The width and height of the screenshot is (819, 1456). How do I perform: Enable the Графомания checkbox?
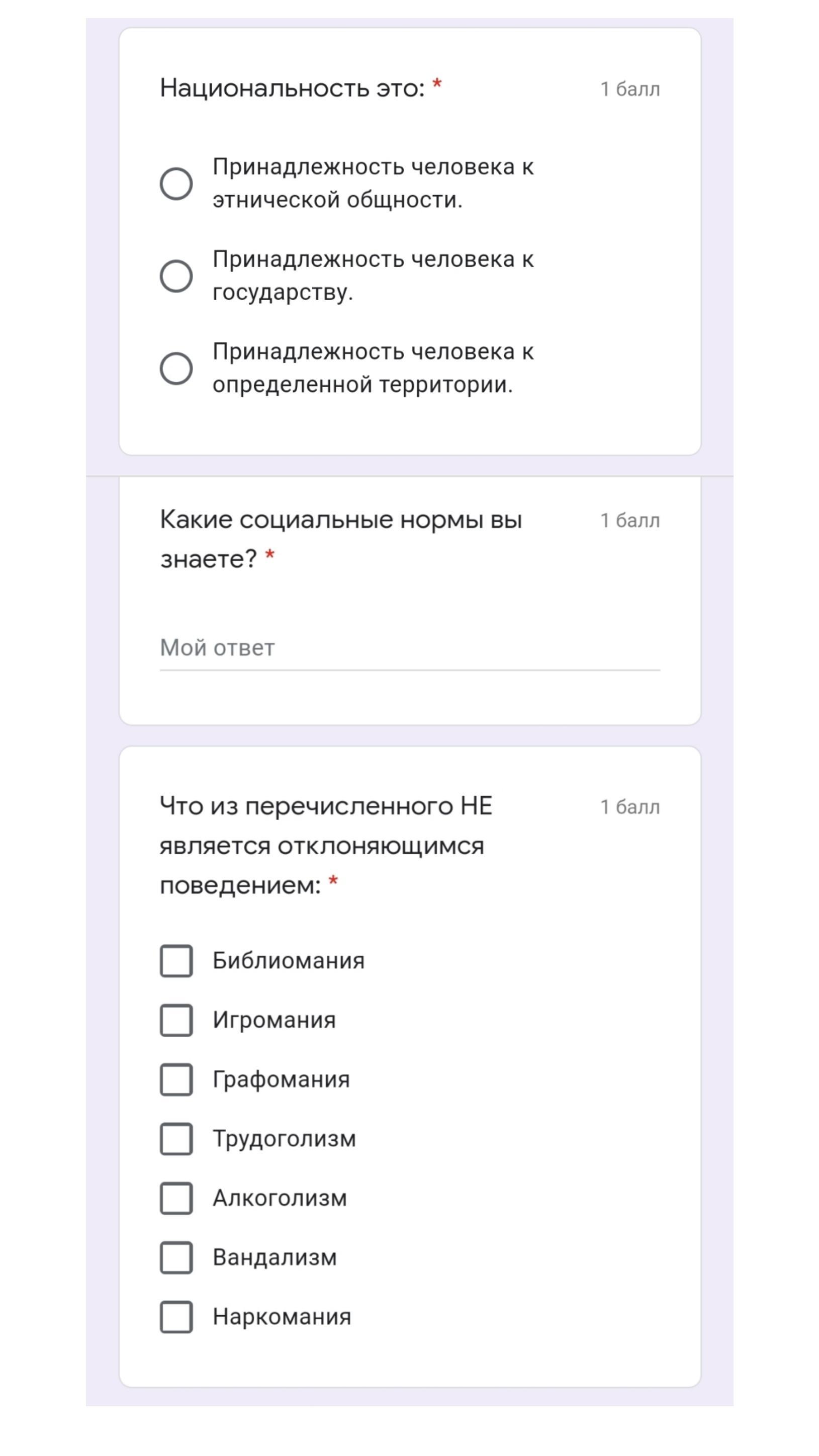point(176,1079)
